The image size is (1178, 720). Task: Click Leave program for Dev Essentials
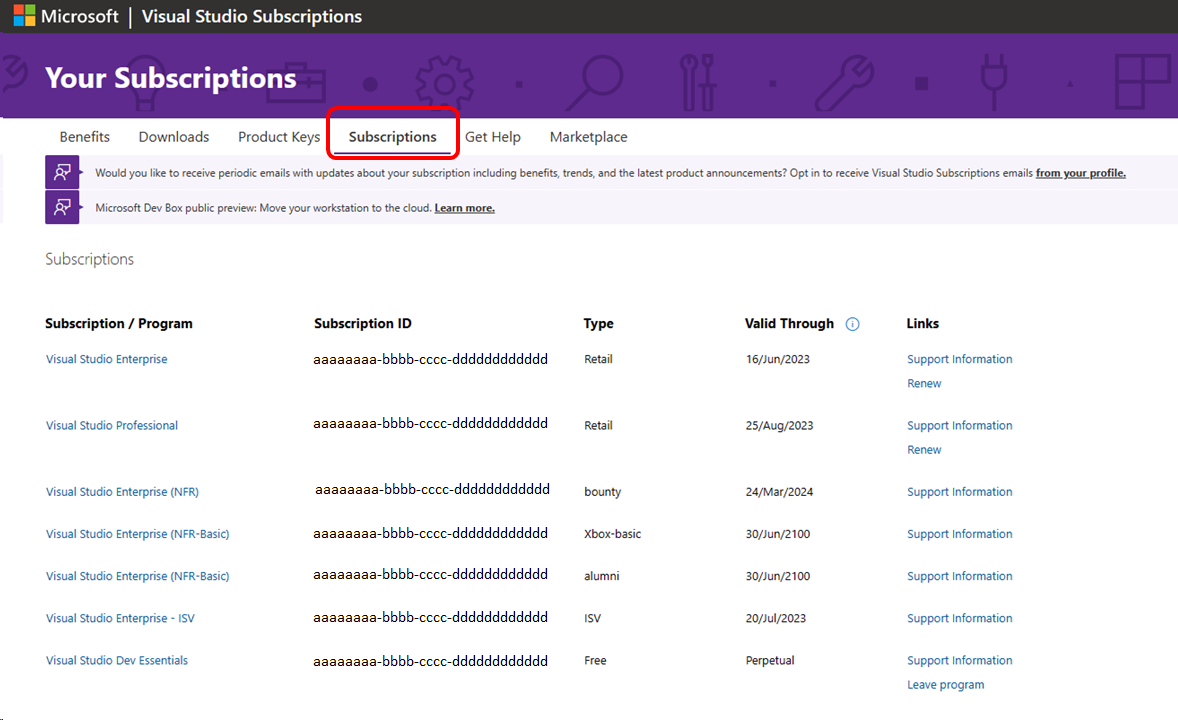[x=945, y=685]
